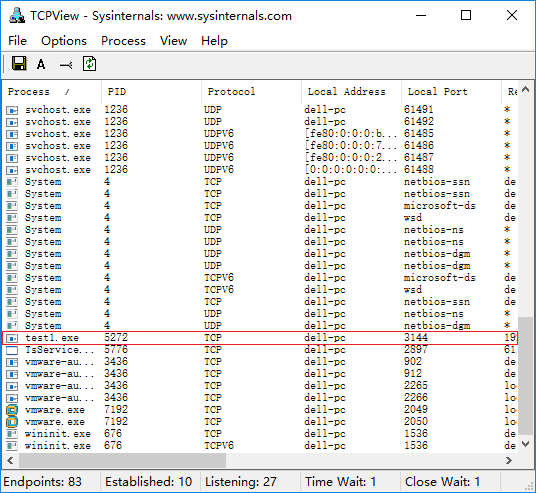The image size is (536, 493).
Task: Click Listening: 27 in status bar
Action: pos(241,482)
